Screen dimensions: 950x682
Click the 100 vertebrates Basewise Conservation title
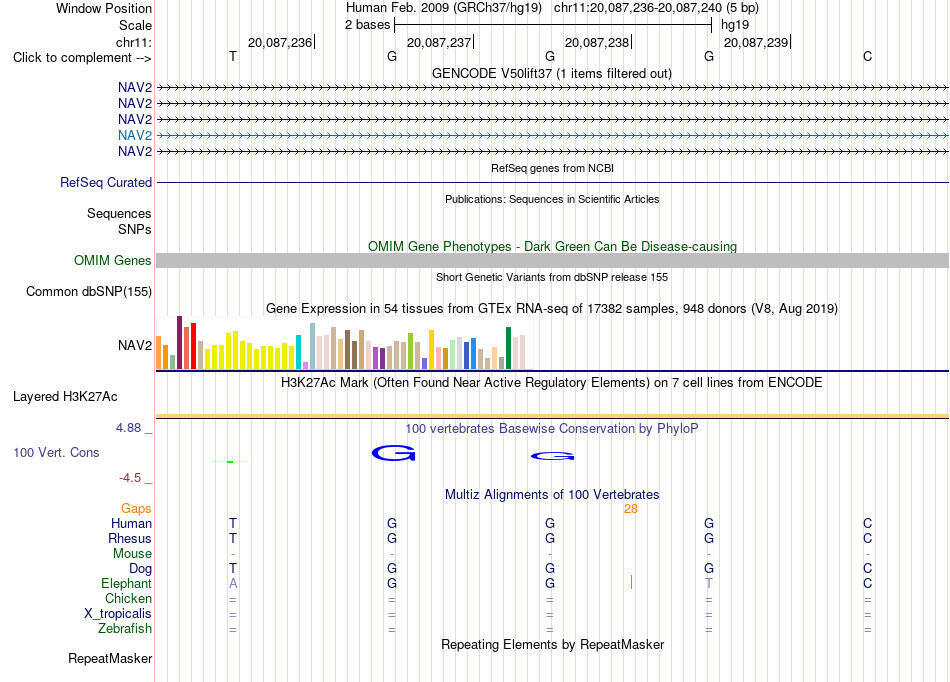(552, 428)
